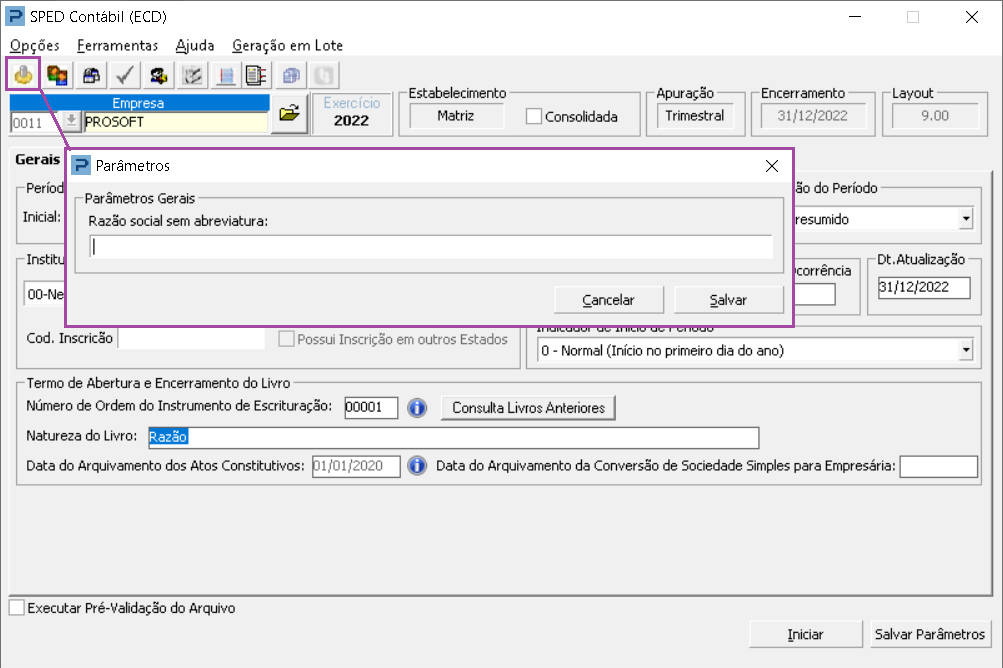Open the Ferramentas menu
Screen dimensions: 1003x668
pyautogui.click(x=117, y=45)
